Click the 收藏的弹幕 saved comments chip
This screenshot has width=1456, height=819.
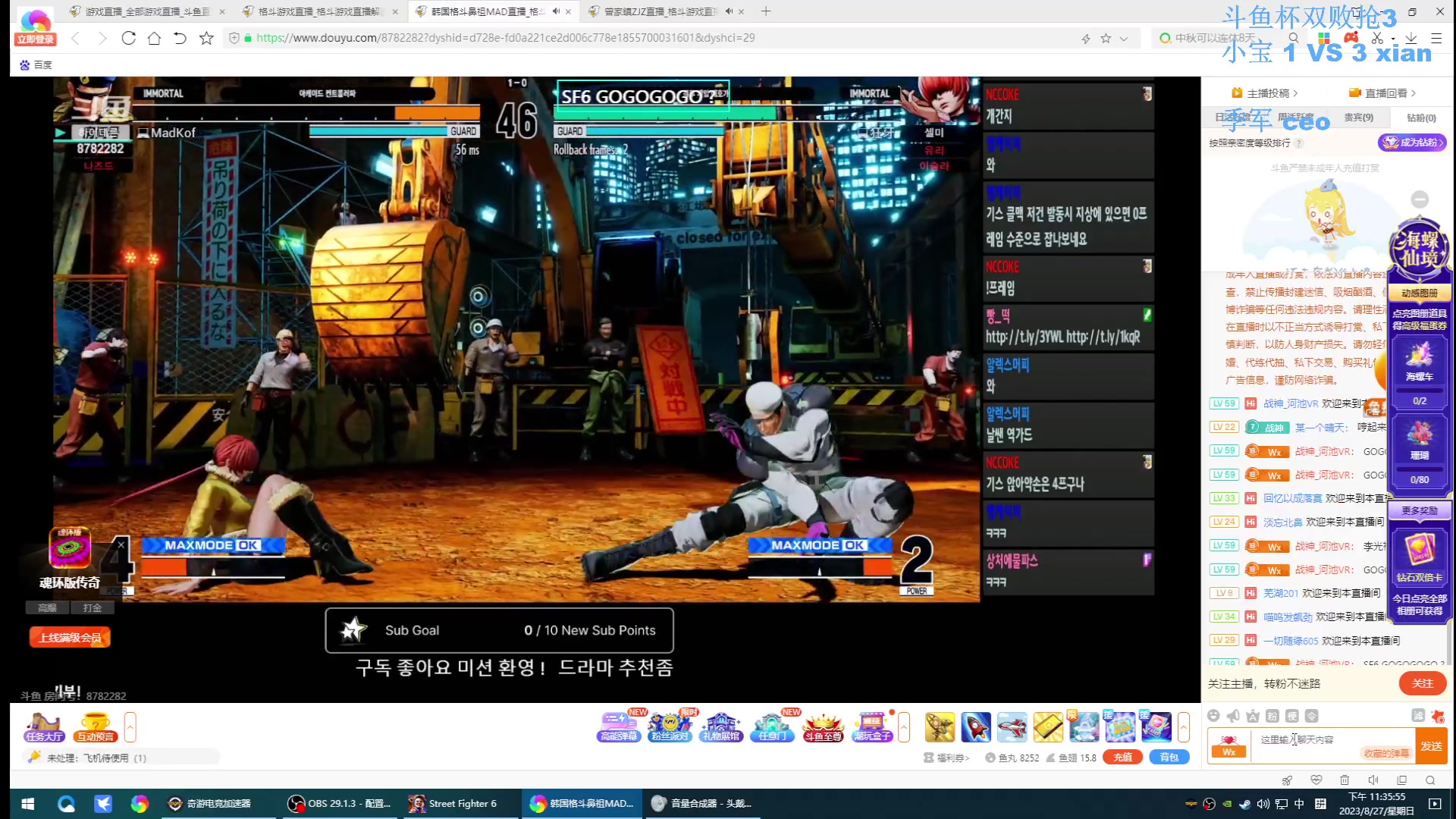pyautogui.click(x=1386, y=753)
